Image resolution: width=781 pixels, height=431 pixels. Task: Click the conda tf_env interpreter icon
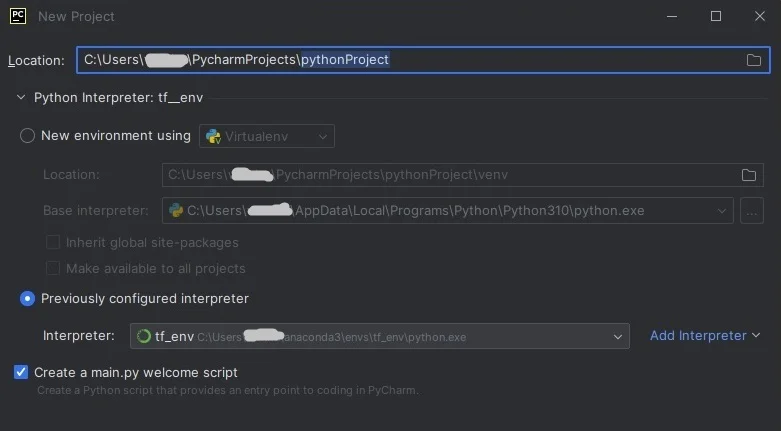click(143, 337)
